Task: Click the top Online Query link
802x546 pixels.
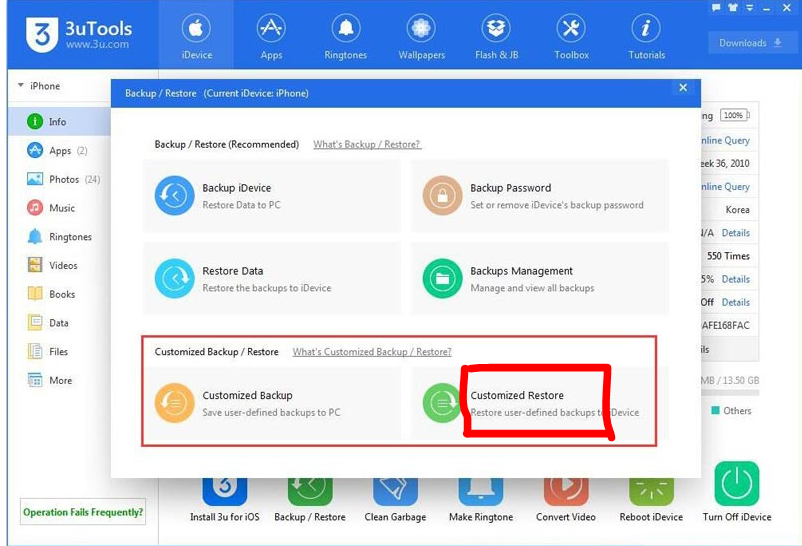Action: 725,140
